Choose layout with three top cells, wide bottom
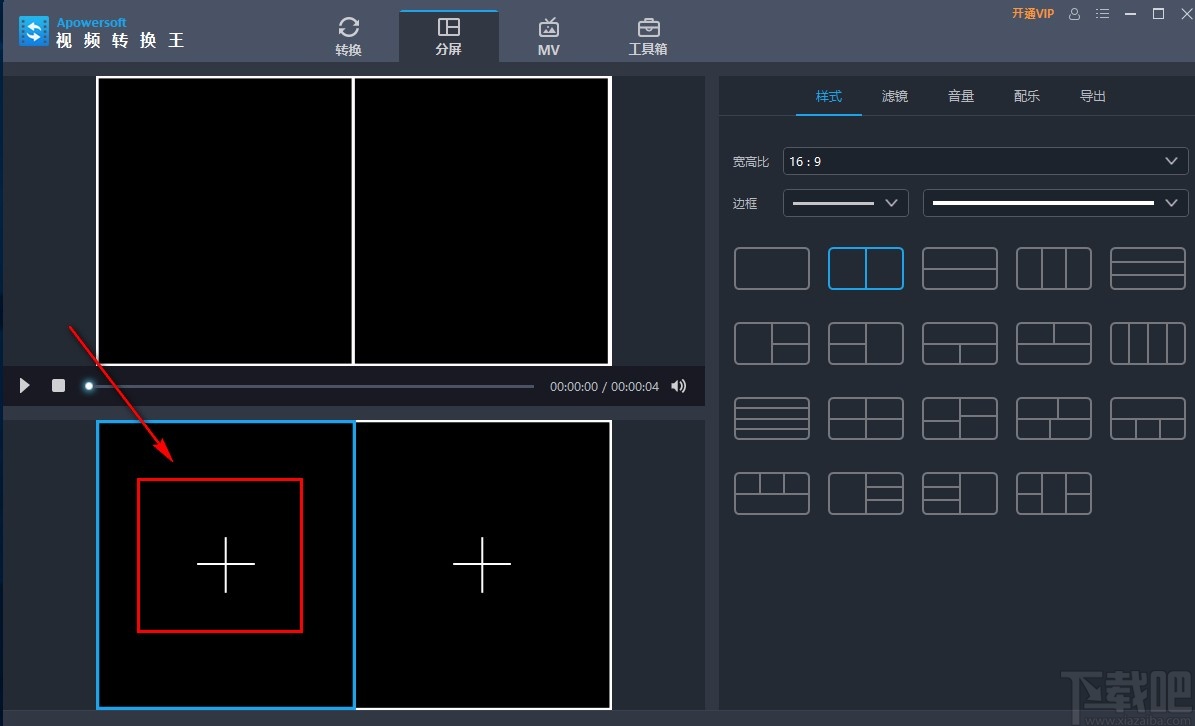1195x726 pixels. (x=771, y=494)
